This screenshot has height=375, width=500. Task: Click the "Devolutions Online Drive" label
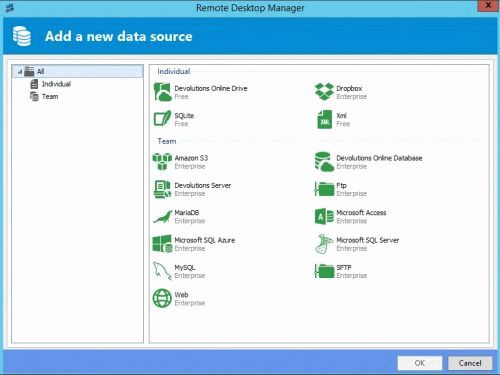pyautogui.click(x=211, y=88)
